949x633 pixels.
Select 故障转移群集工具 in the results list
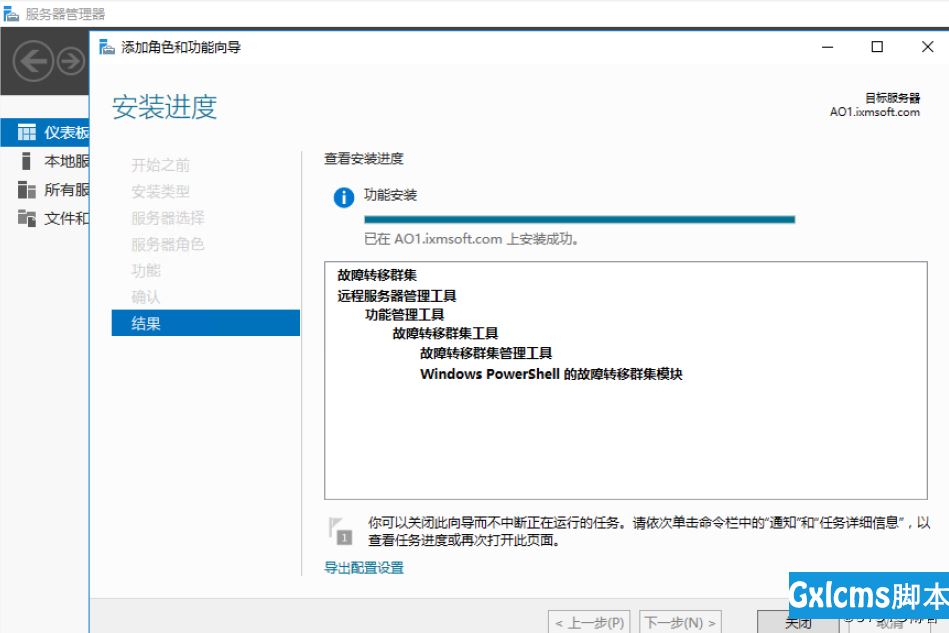pyautogui.click(x=445, y=333)
